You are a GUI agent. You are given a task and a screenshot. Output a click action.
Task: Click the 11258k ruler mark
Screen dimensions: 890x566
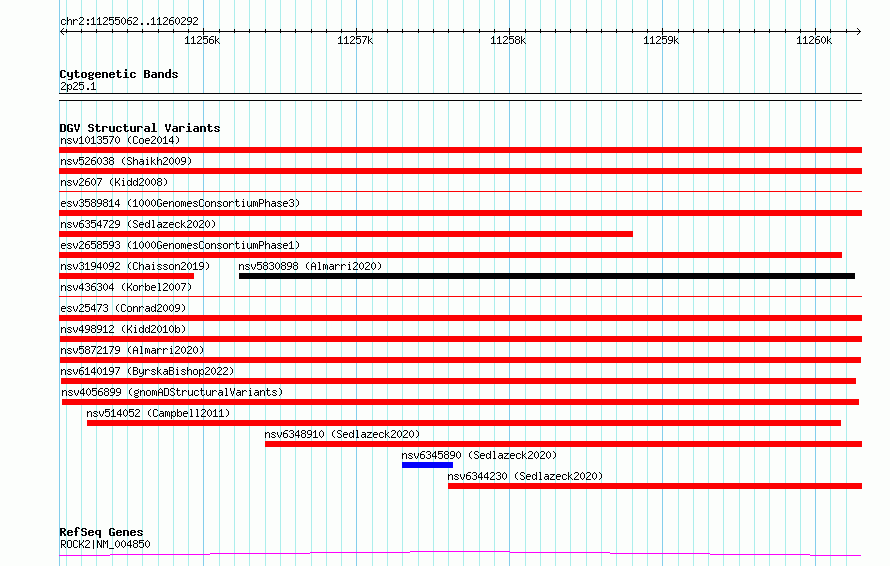coord(508,40)
